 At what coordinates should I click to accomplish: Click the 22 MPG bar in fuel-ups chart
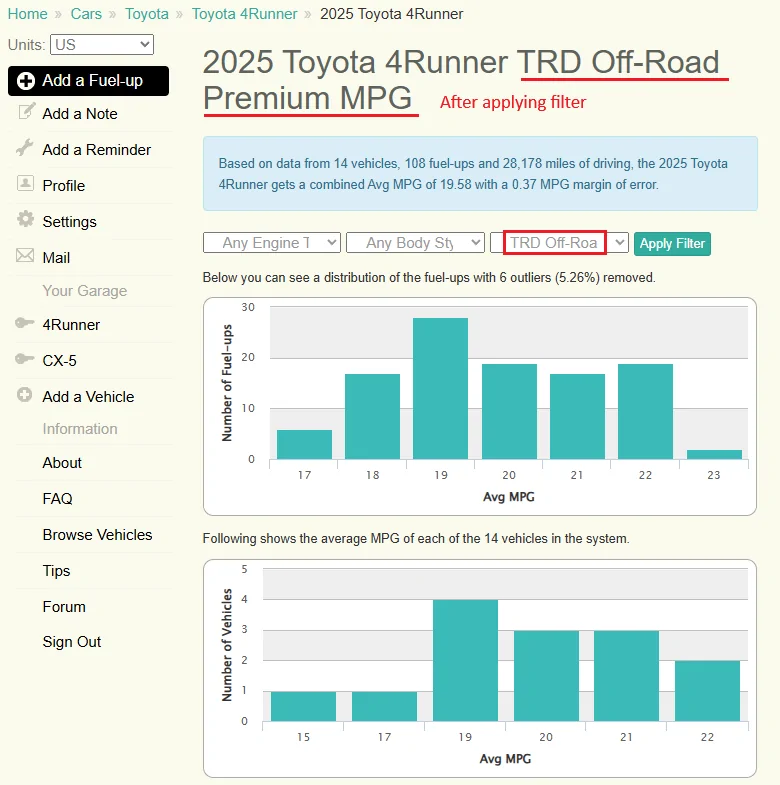[x=645, y=412]
